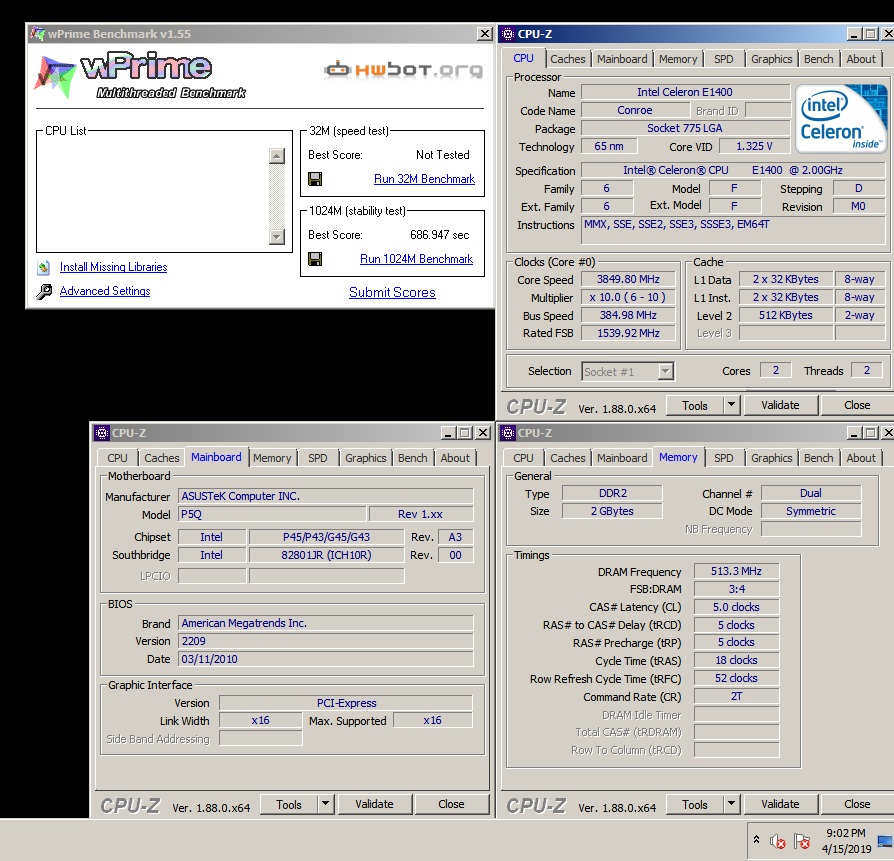Switch to Memory tab in top CPU-Z window
This screenshot has width=894, height=861.
point(678,59)
